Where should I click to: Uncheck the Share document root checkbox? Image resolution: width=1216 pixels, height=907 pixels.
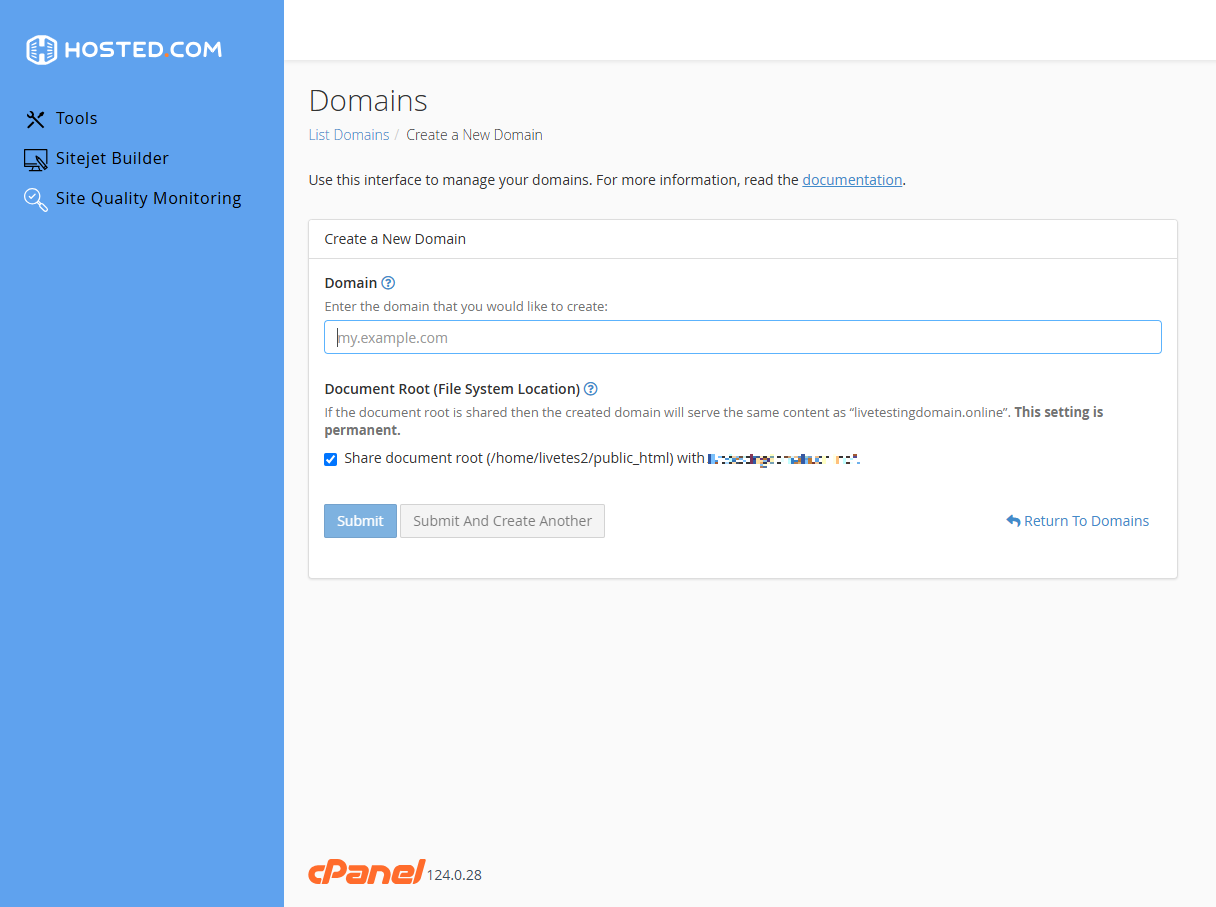(x=330, y=459)
